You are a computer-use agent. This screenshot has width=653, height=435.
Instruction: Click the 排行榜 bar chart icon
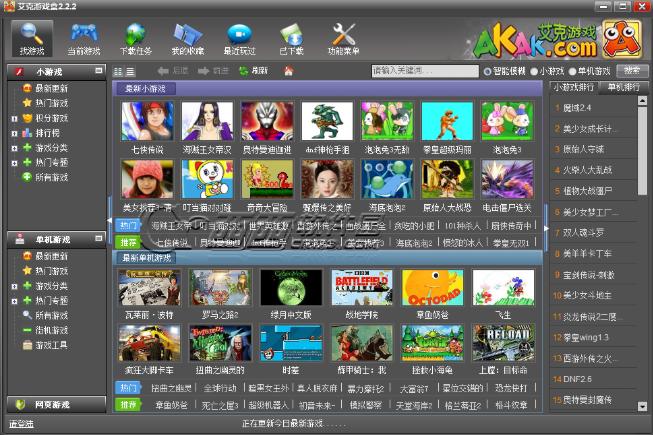(x=27, y=133)
